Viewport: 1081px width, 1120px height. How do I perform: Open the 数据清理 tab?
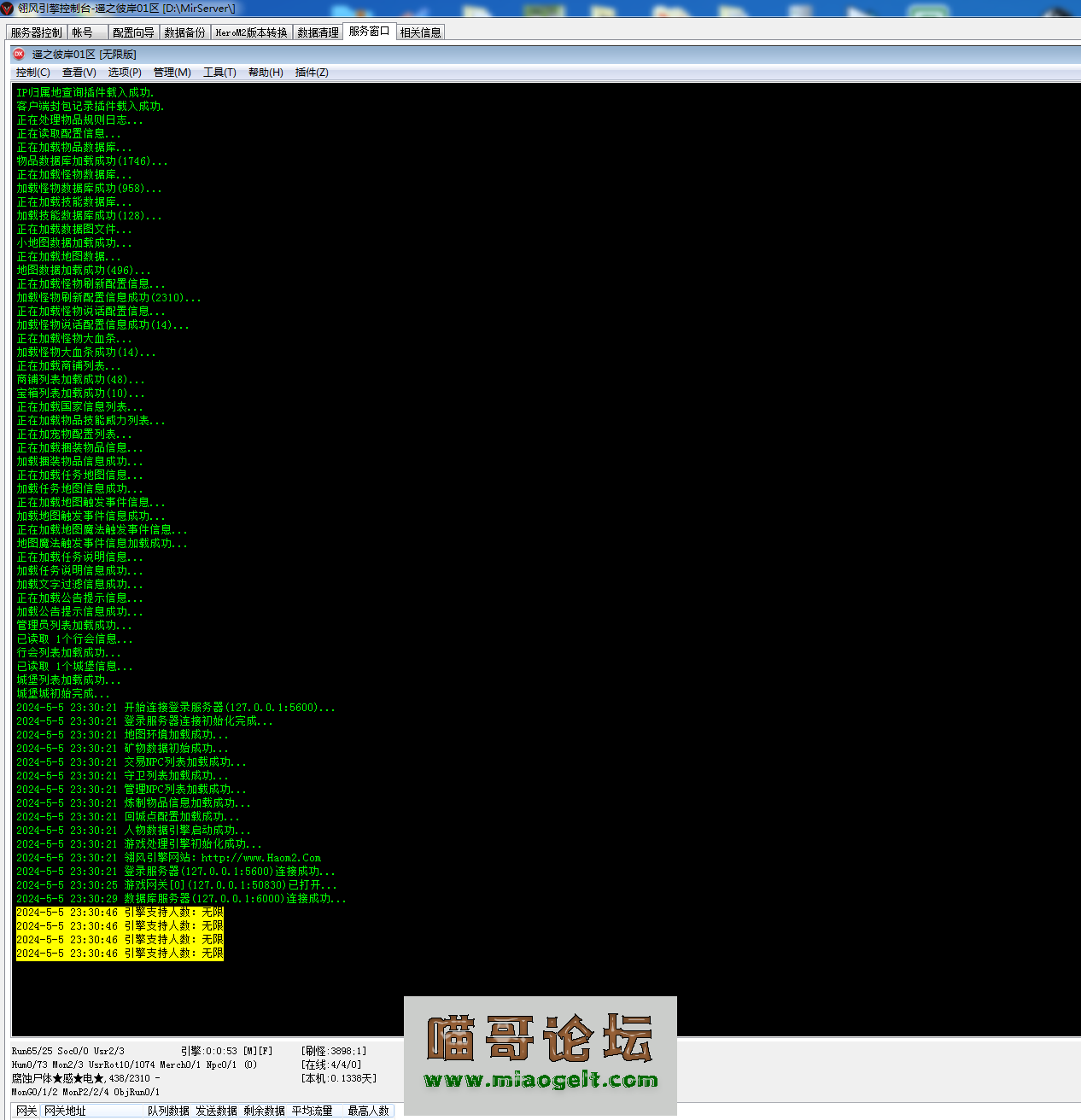click(318, 32)
